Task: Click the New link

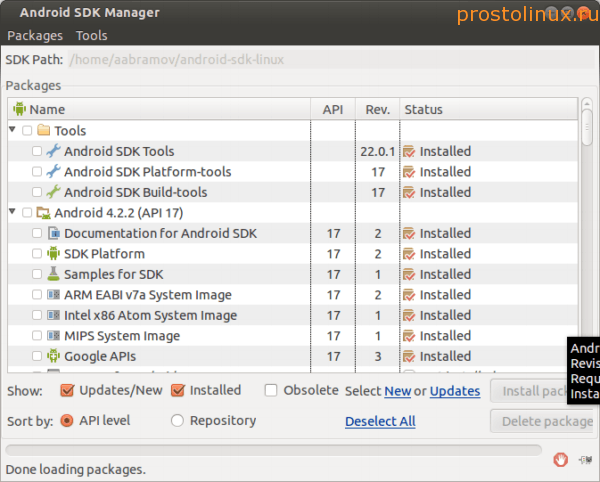Action: (x=398, y=391)
